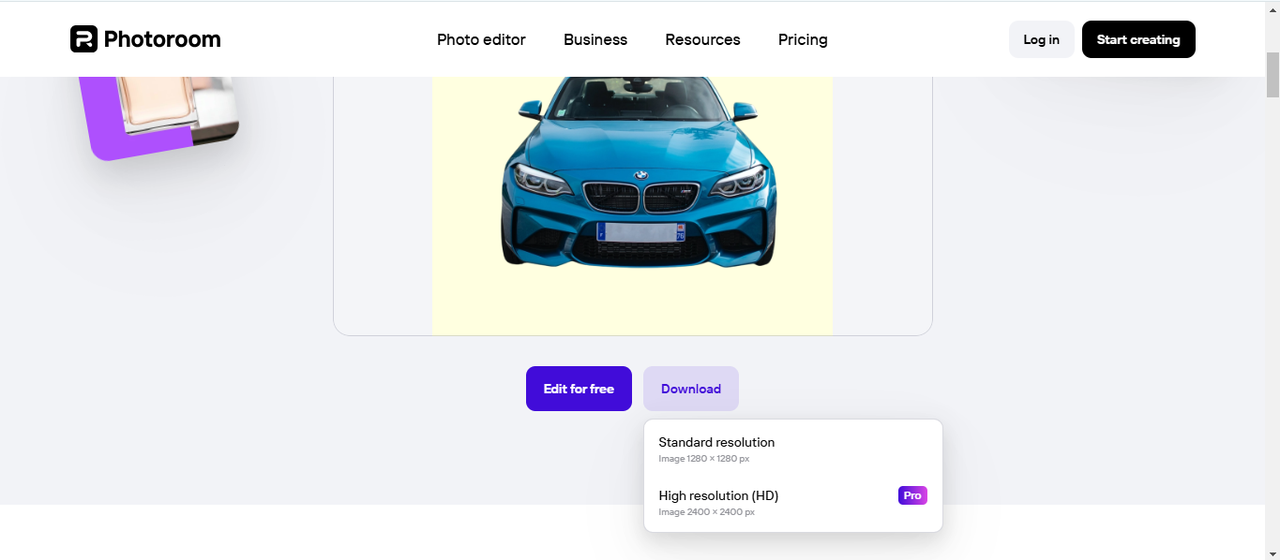Click the Photoroom logo icon
Screen dimensions: 1280x560
coord(84,39)
